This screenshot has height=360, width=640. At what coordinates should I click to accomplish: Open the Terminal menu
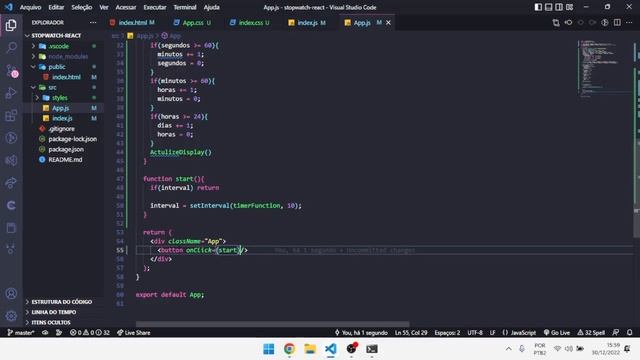click(184, 7)
